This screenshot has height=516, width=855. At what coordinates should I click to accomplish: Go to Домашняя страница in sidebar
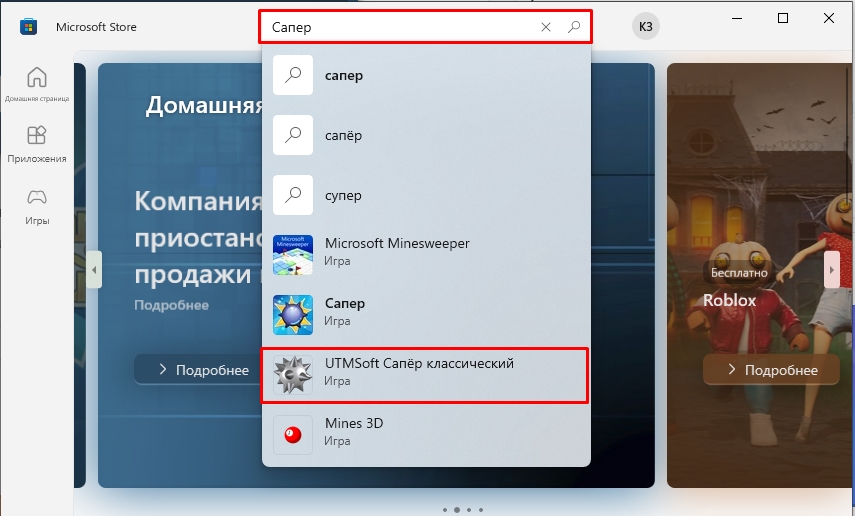click(37, 84)
